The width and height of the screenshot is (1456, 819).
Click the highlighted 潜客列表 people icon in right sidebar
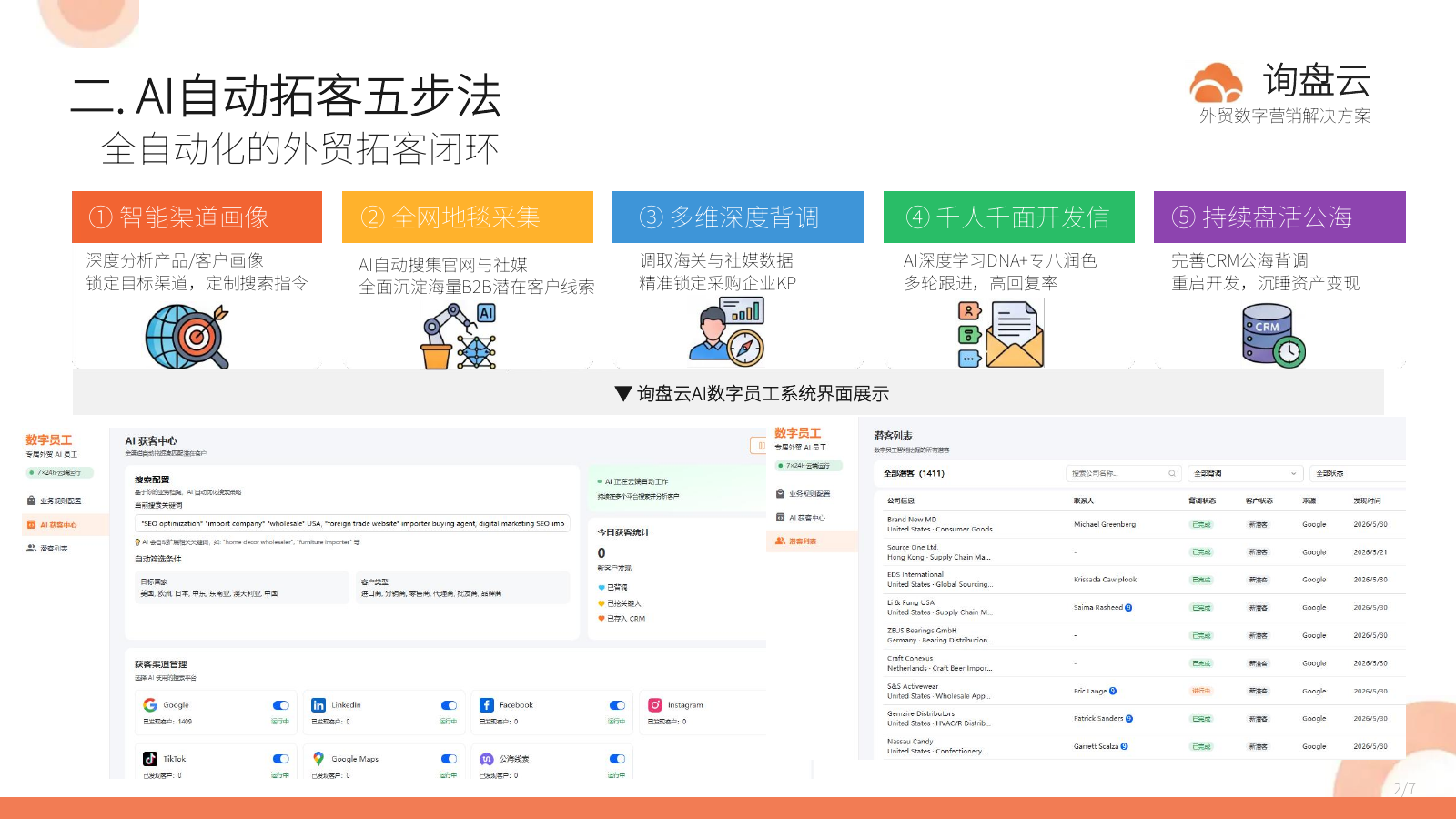click(x=780, y=541)
